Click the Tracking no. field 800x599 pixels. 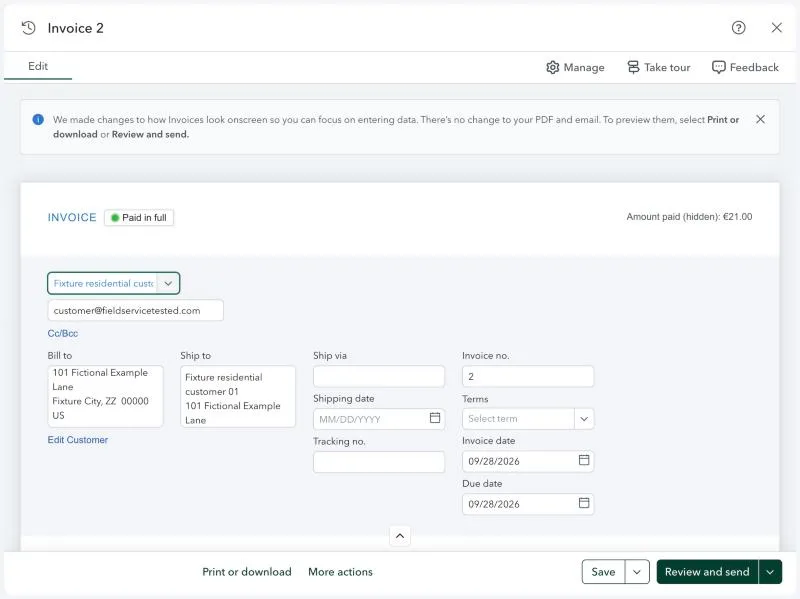point(379,462)
